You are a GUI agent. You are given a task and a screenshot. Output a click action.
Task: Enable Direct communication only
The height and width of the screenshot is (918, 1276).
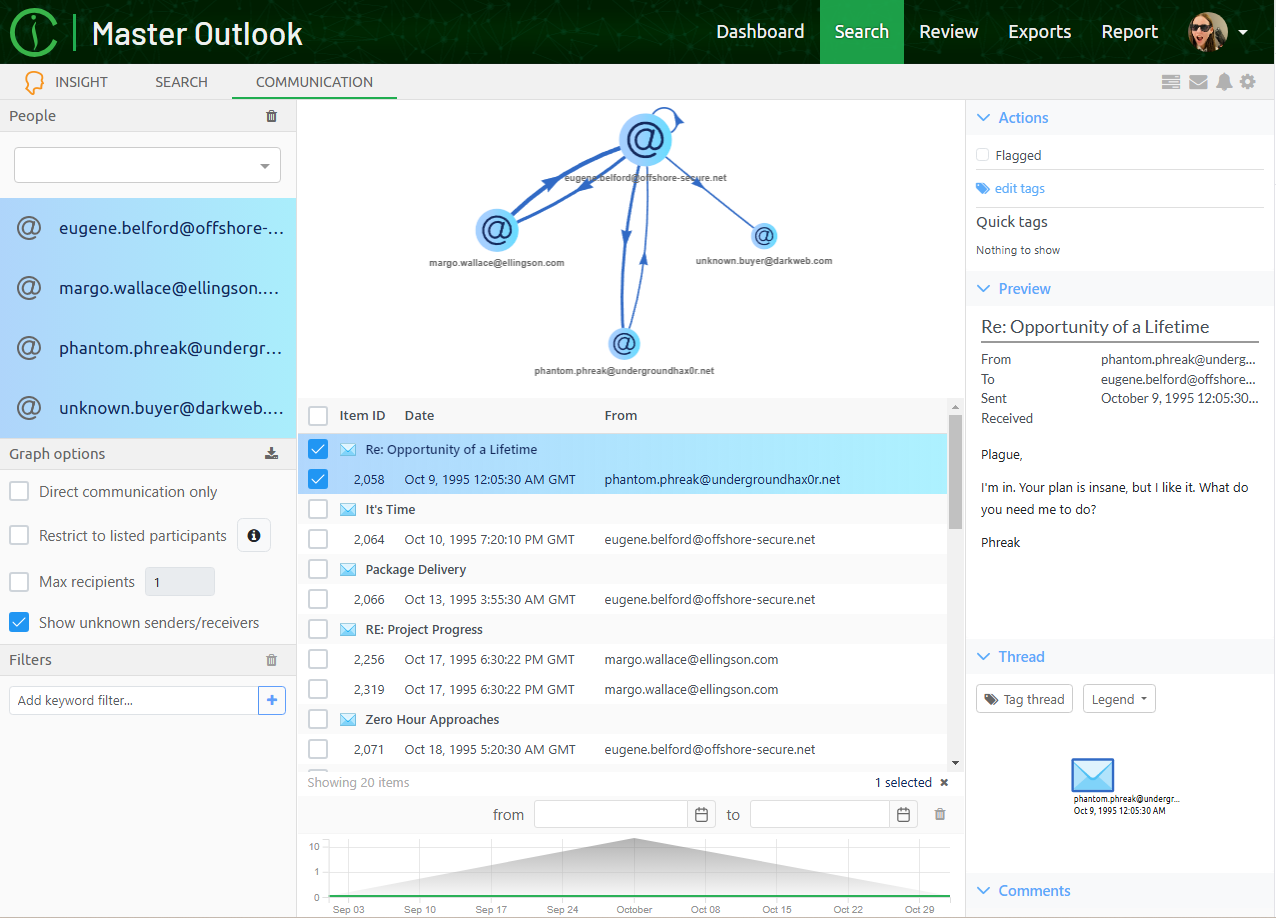click(18, 491)
